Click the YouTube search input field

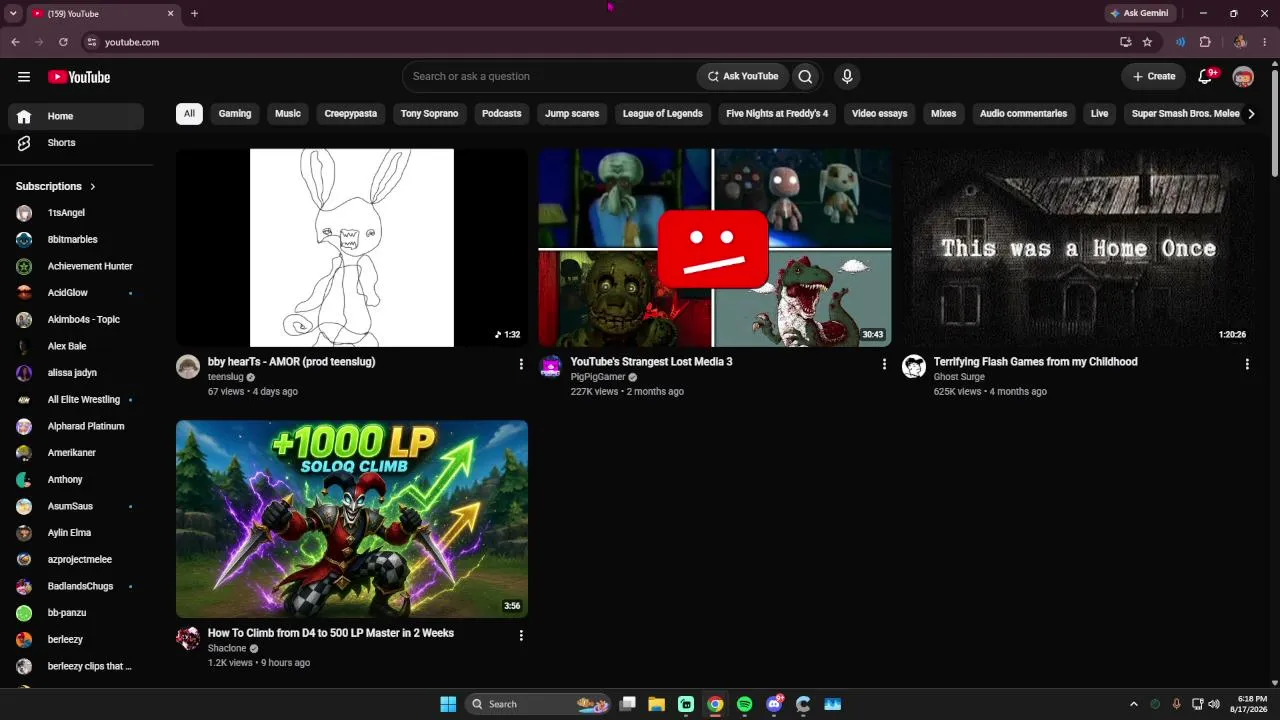click(x=550, y=76)
